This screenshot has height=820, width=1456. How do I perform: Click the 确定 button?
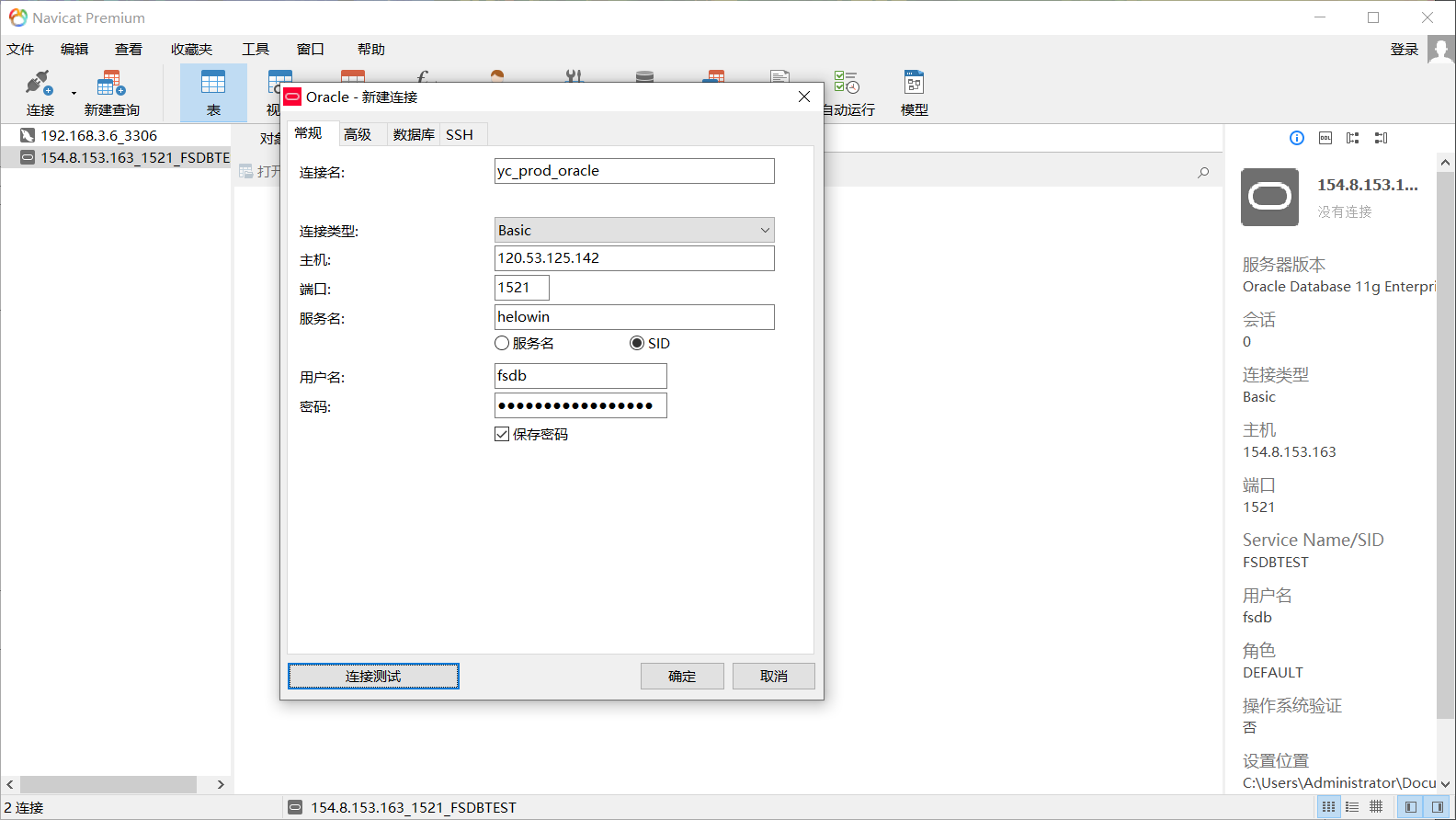pyautogui.click(x=682, y=677)
